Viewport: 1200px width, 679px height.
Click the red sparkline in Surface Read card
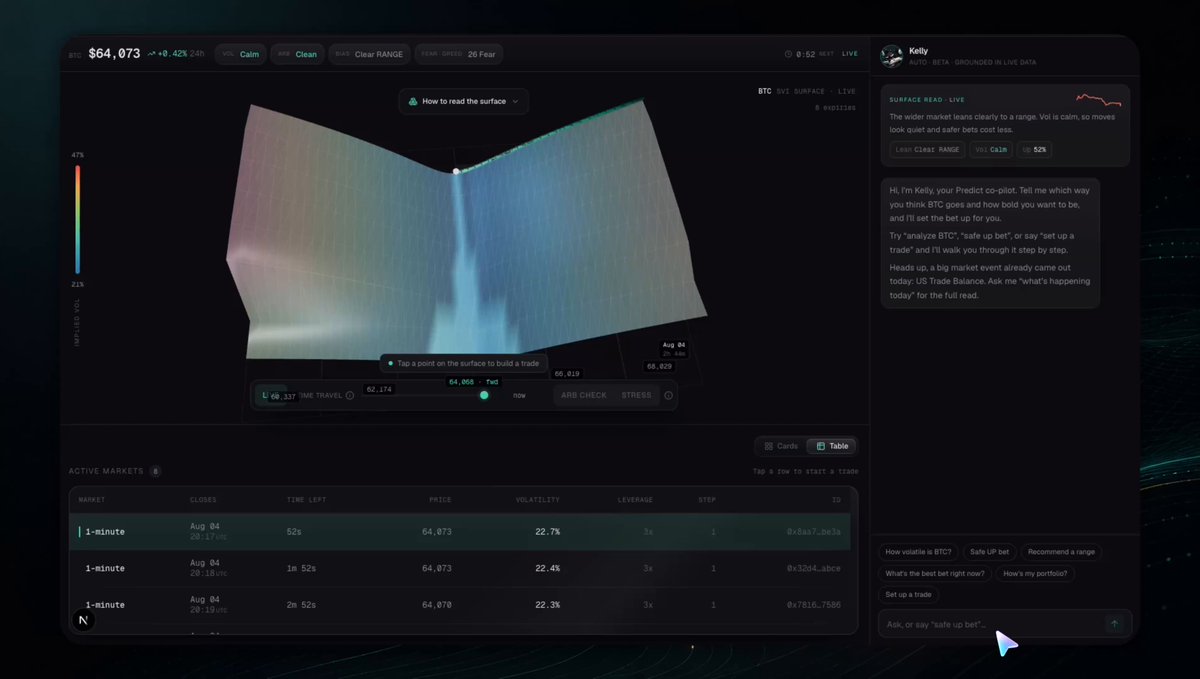pos(1099,100)
